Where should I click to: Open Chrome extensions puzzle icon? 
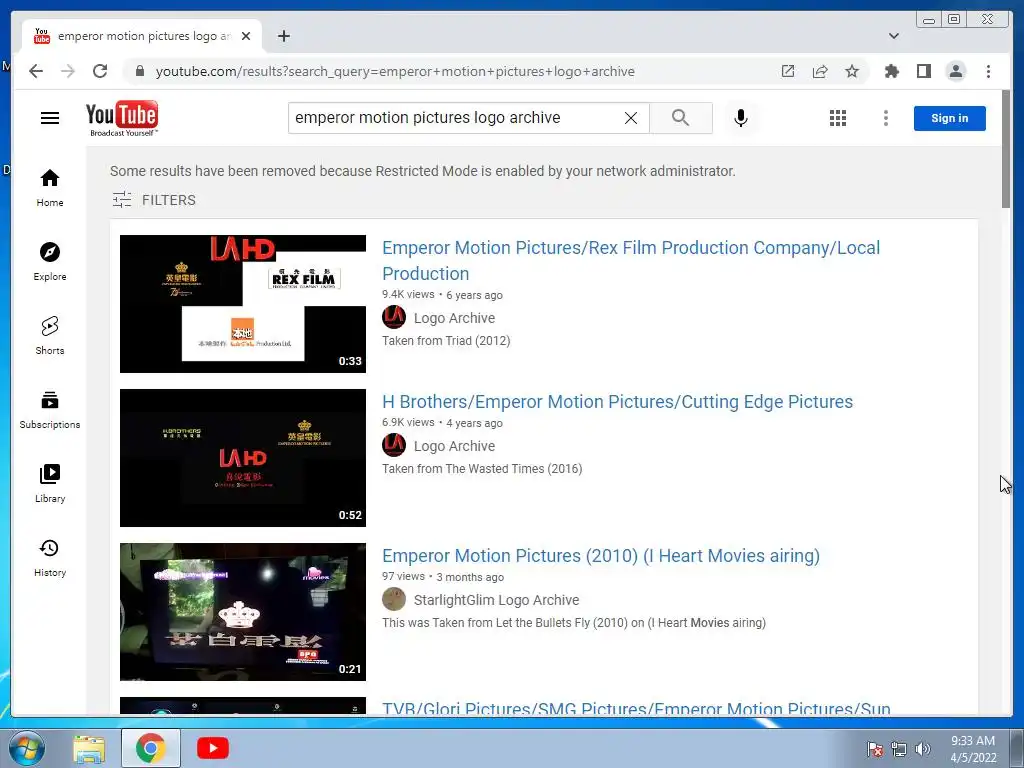pos(891,71)
